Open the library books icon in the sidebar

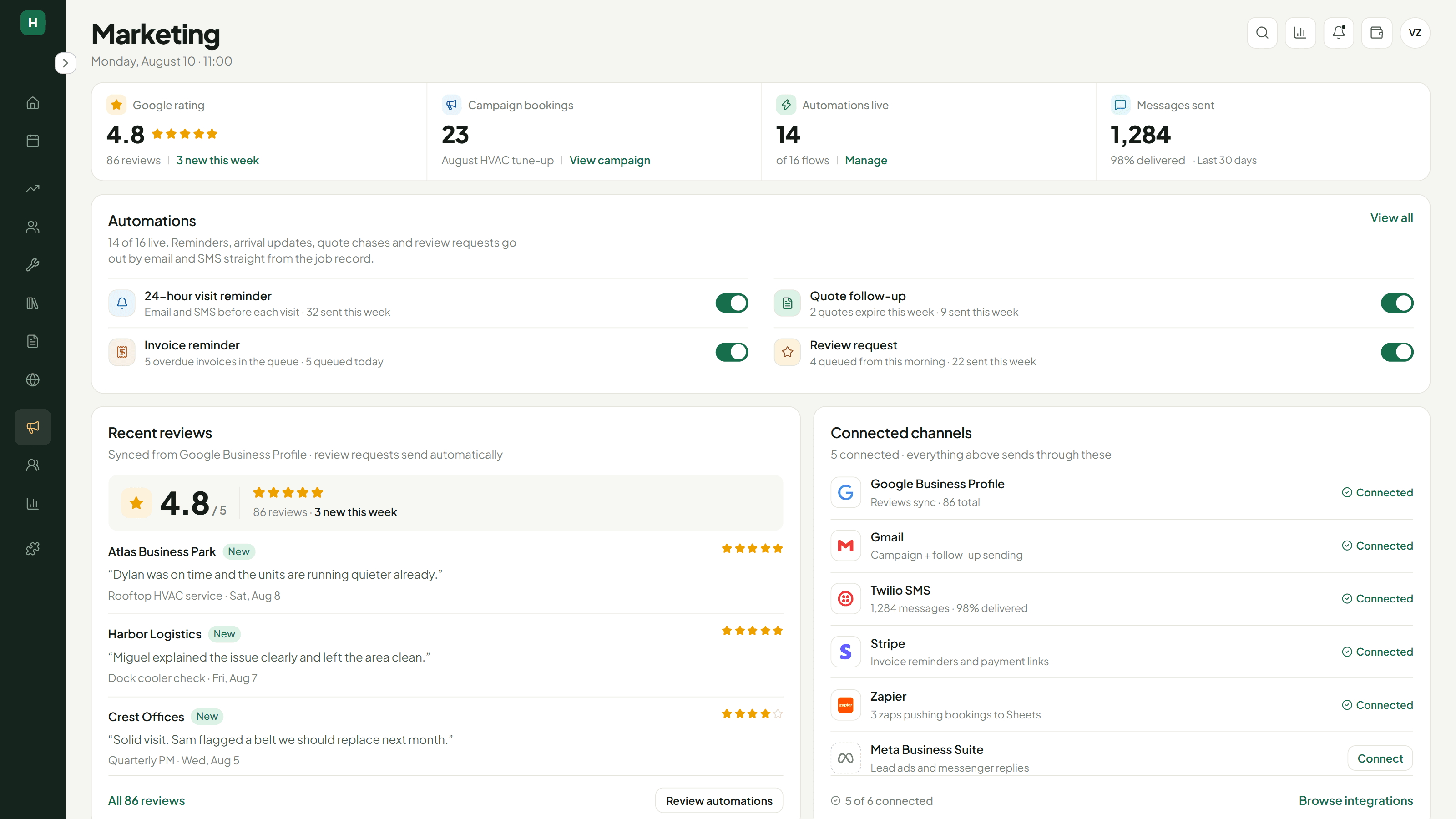[33, 303]
